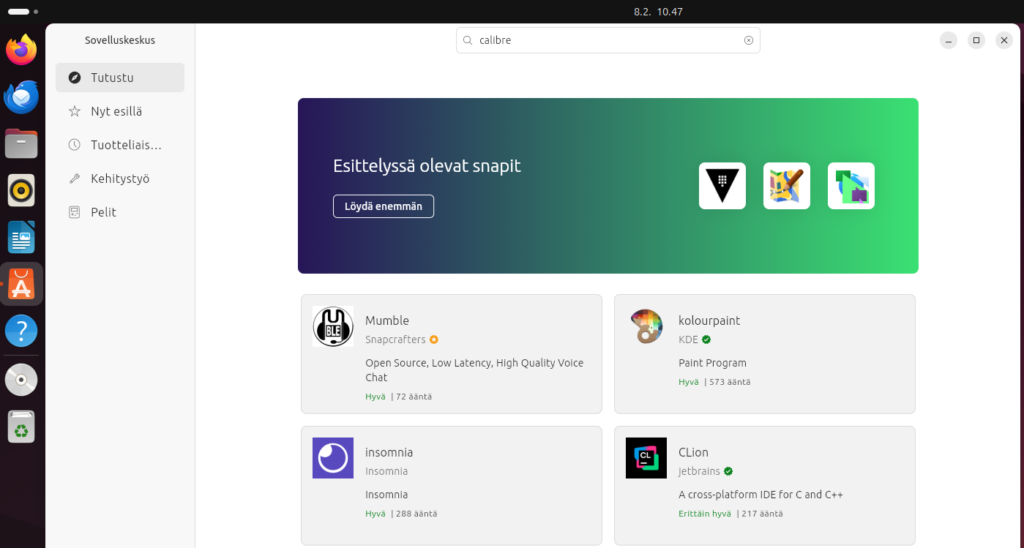Open the Mumble app title link

point(387,321)
